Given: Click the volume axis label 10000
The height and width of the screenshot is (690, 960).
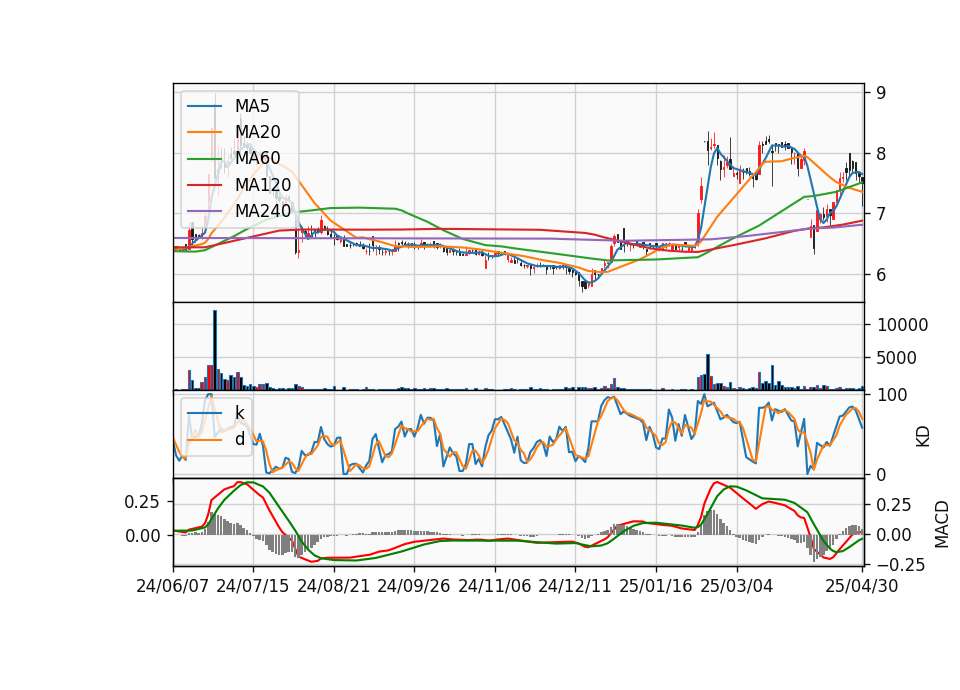Looking at the screenshot, I should pos(902,325).
